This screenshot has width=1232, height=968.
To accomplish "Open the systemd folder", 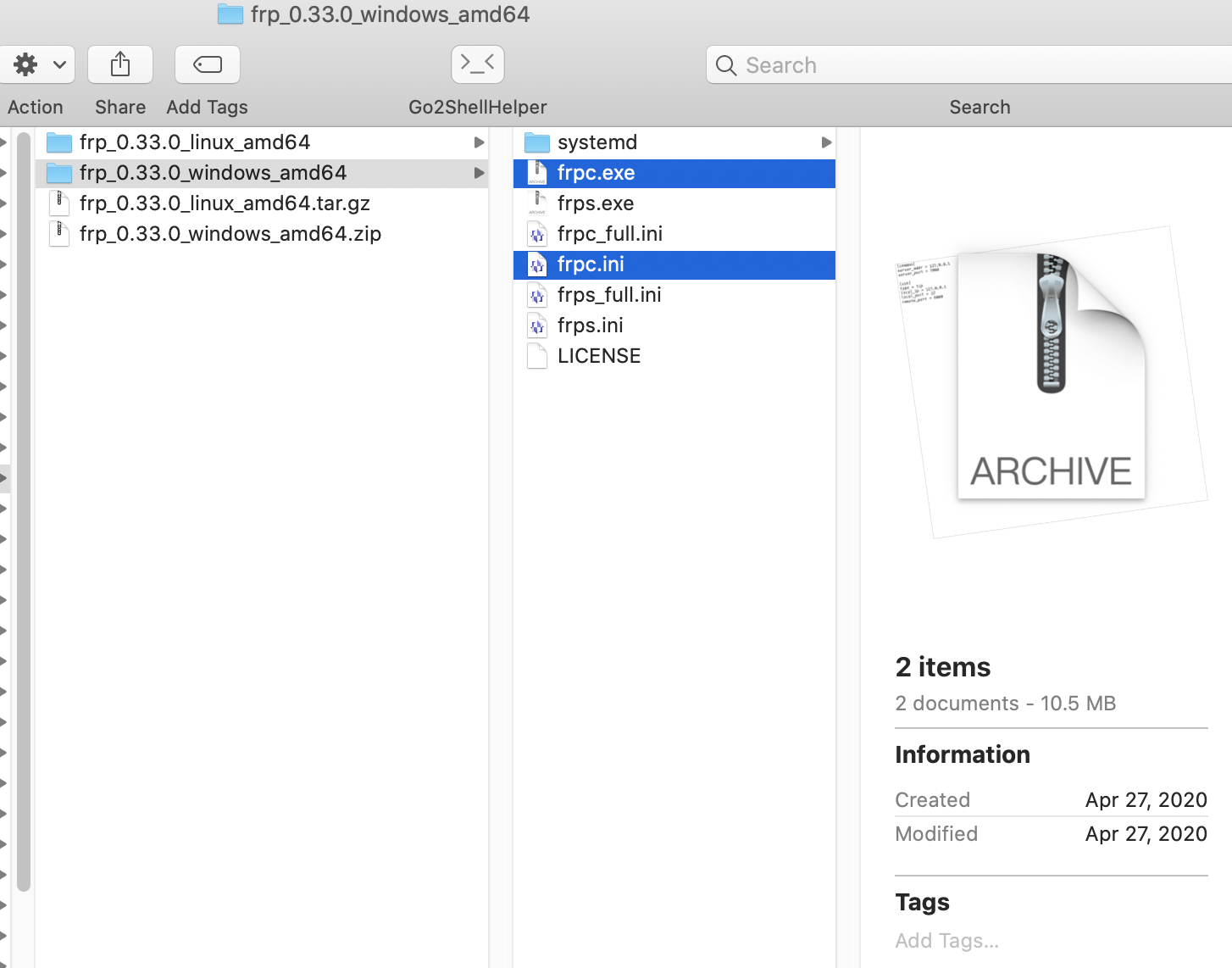I will (x=674, y=142).
